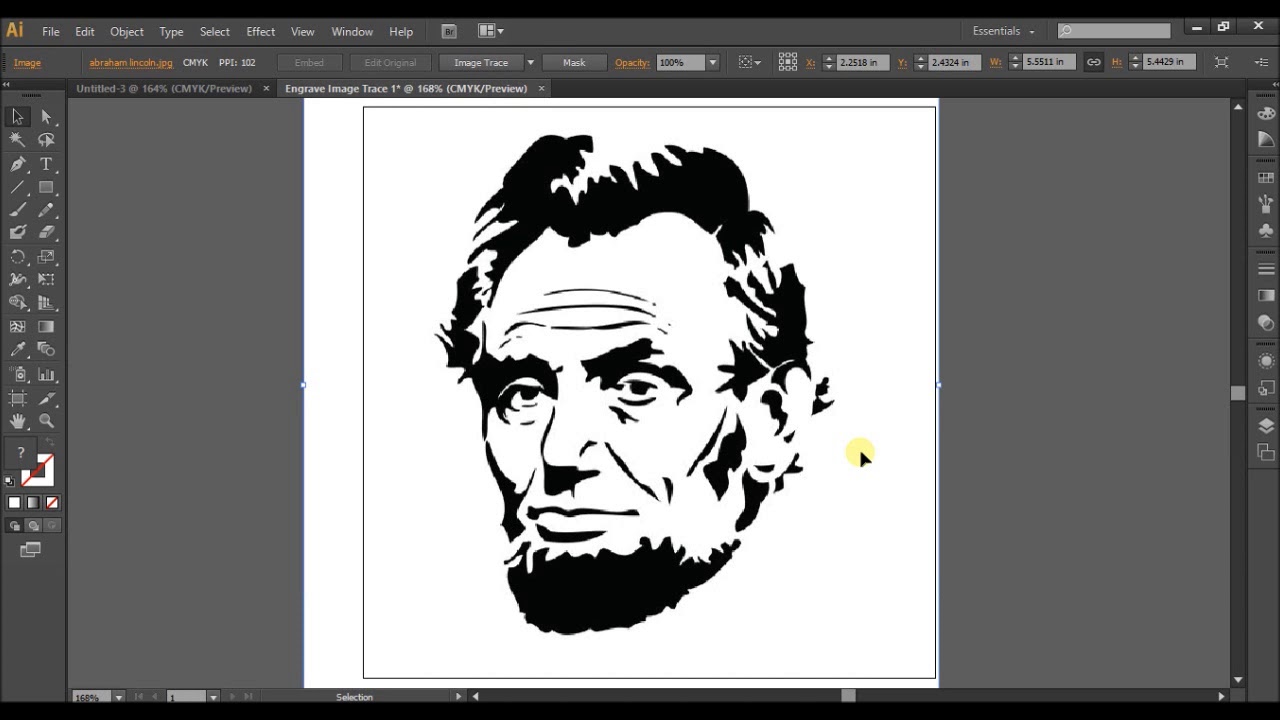Click the Mask button
This screenshot has width=1280, height=720.
click(x=574, y=62)
